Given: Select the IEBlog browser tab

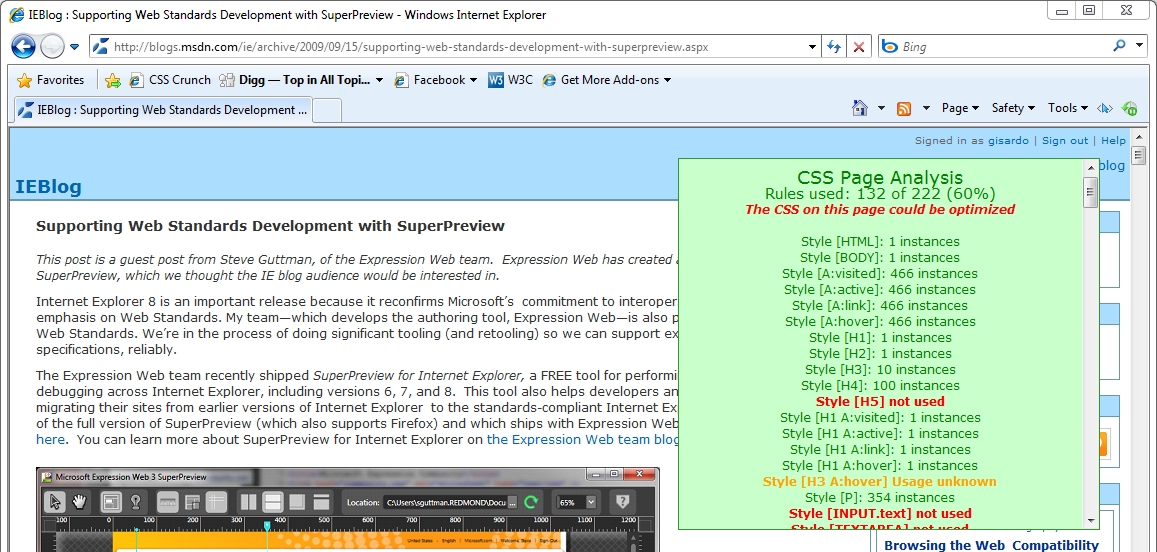Looking at the screenshot, I should [163, 110].
